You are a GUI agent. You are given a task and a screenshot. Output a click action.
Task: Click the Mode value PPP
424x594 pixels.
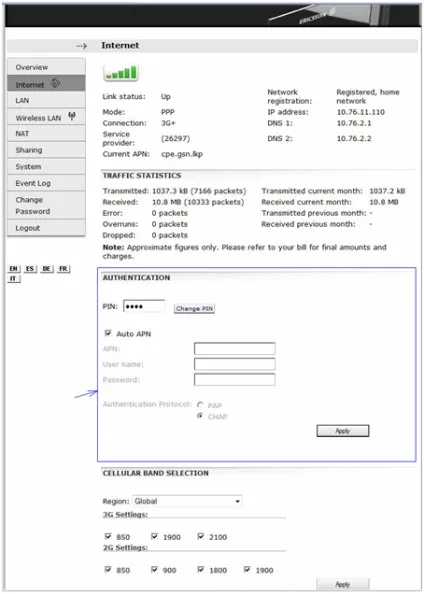point(167,112)
